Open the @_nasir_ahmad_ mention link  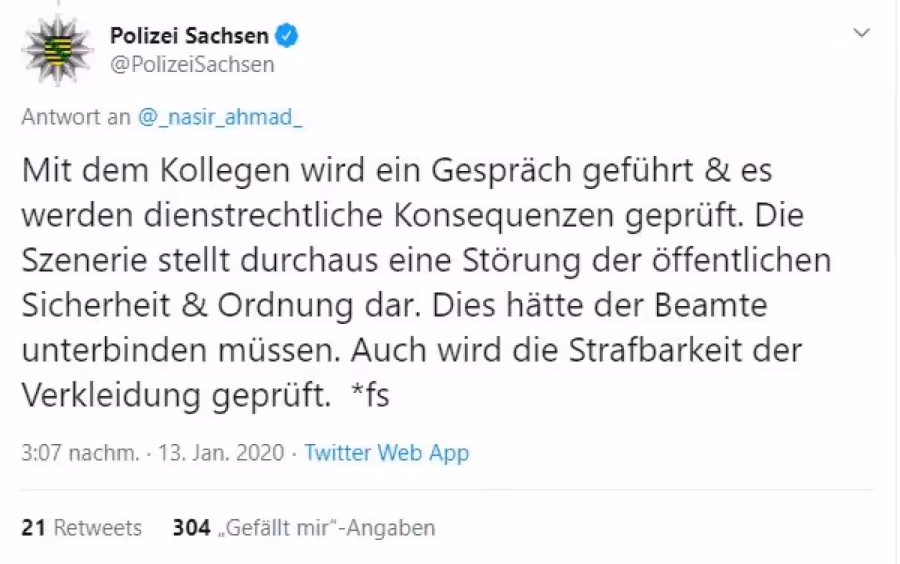click(220, 117)
